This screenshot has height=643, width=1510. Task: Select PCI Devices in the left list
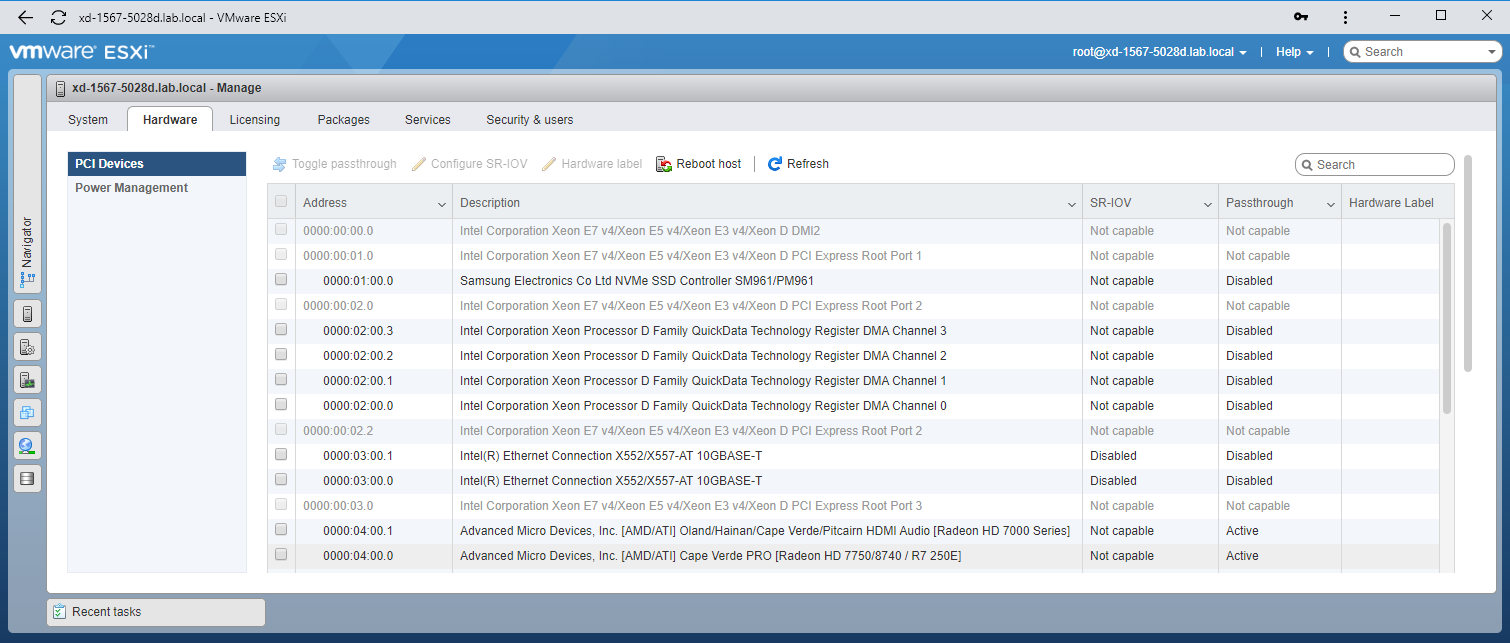click(x=157, y=164)
